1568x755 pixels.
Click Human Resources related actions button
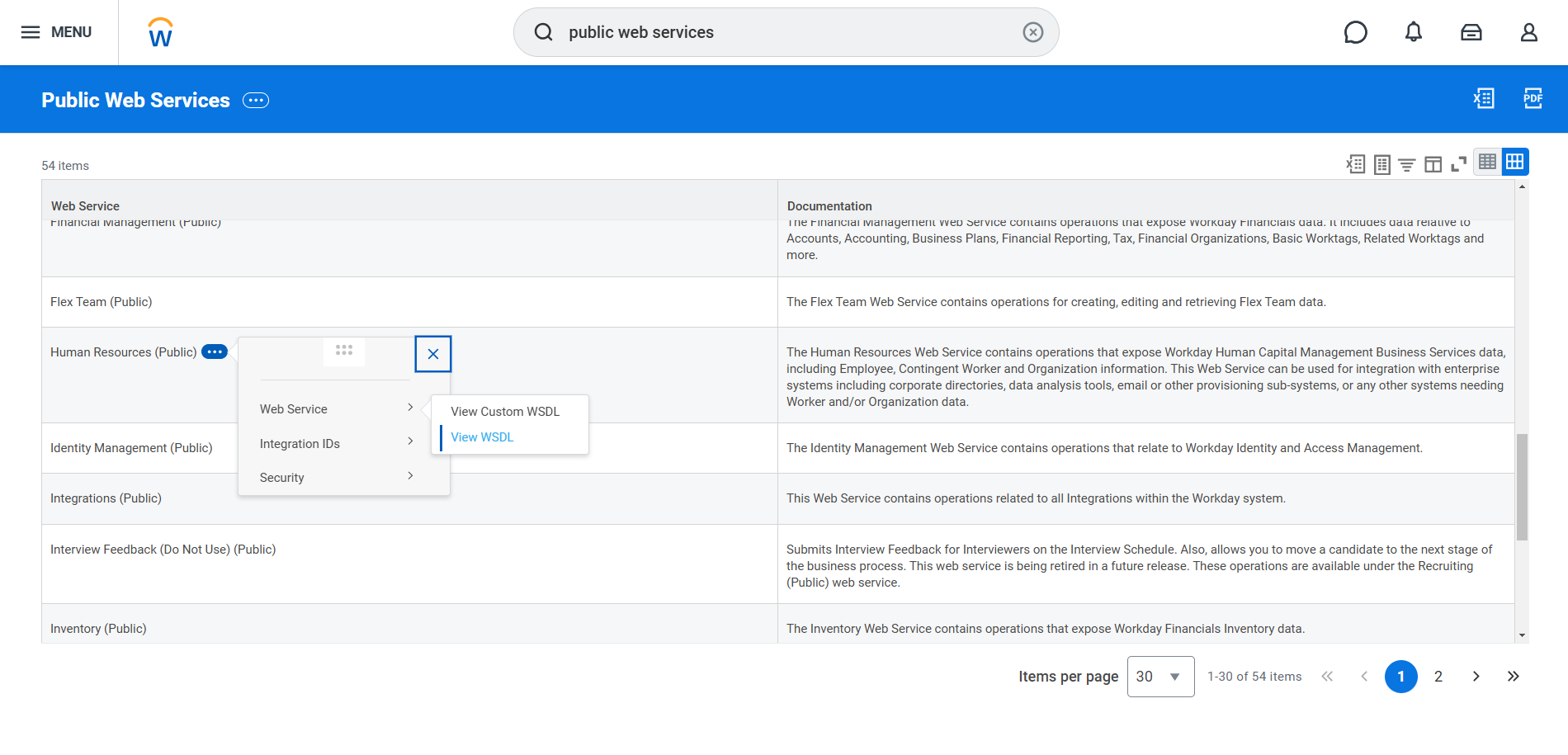click(x=215, y=352)
